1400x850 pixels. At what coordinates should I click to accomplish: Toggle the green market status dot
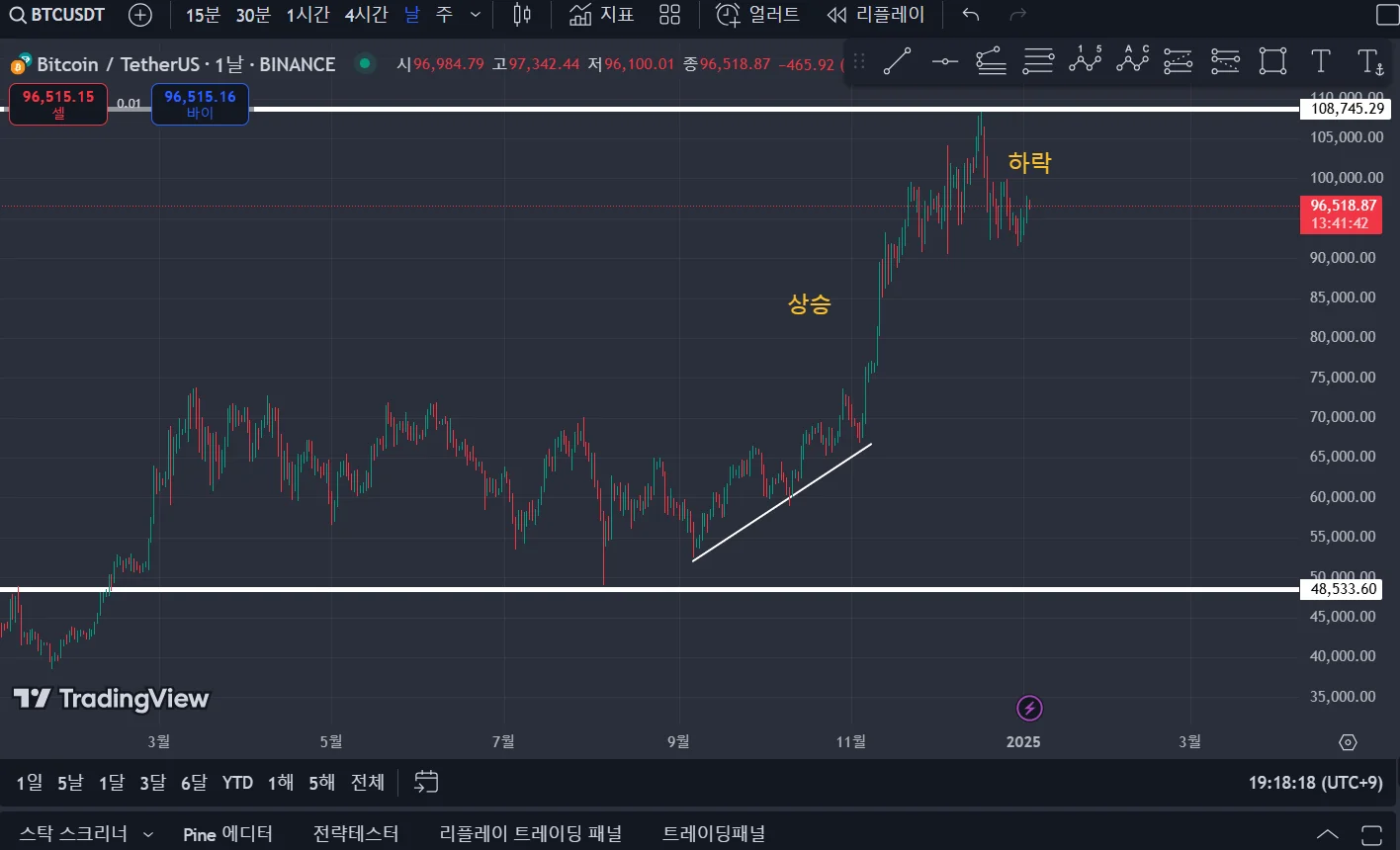tap(366, 64)
